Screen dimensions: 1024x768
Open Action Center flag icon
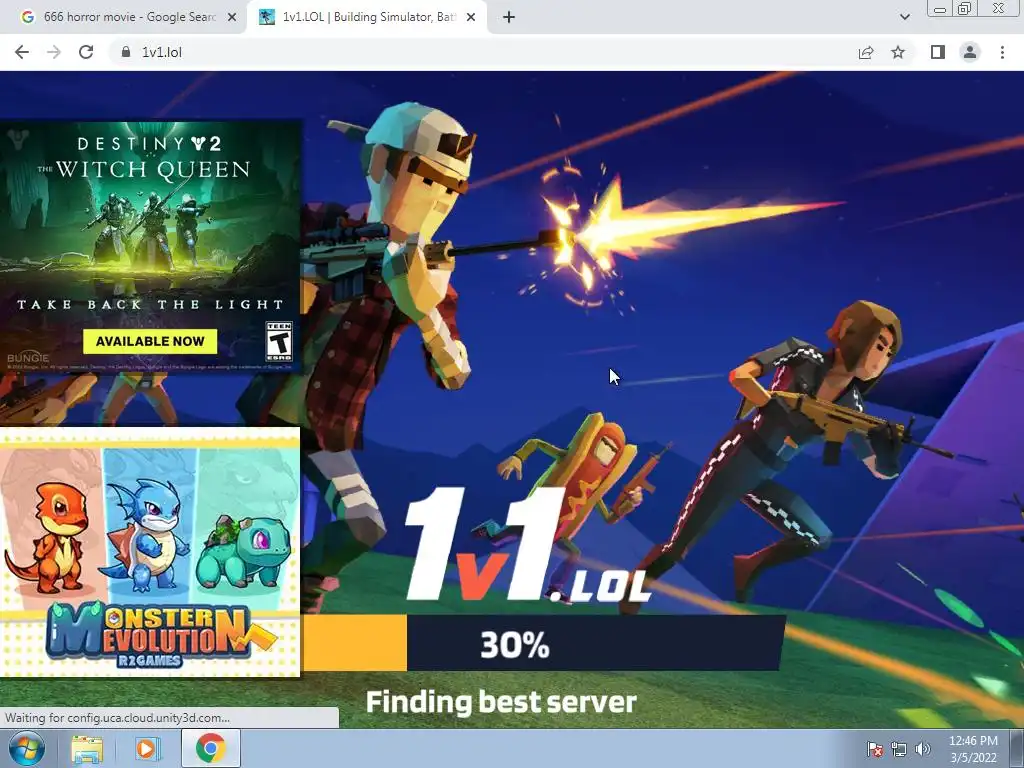coord(875,749)
